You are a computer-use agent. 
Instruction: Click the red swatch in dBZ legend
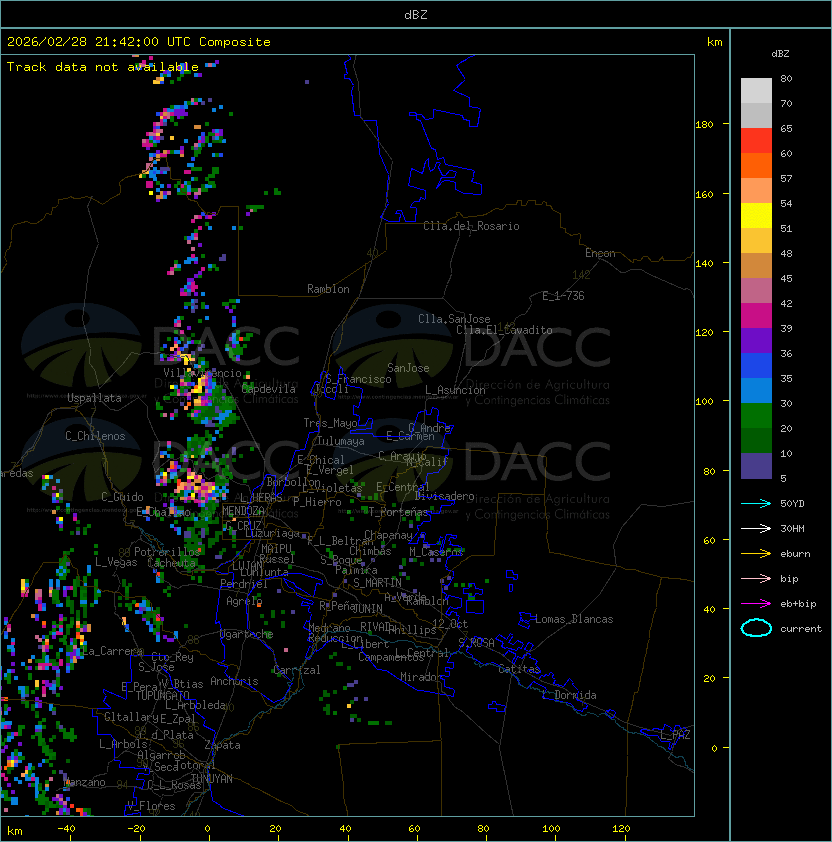click(x=756, y=140)
